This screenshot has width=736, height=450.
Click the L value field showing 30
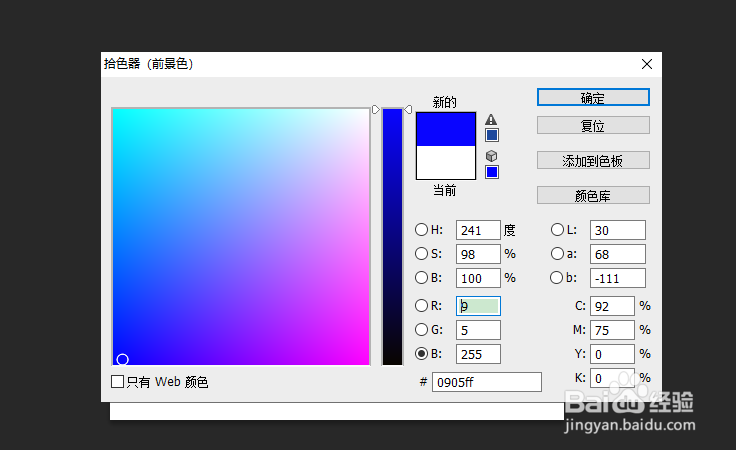point(618,230)
